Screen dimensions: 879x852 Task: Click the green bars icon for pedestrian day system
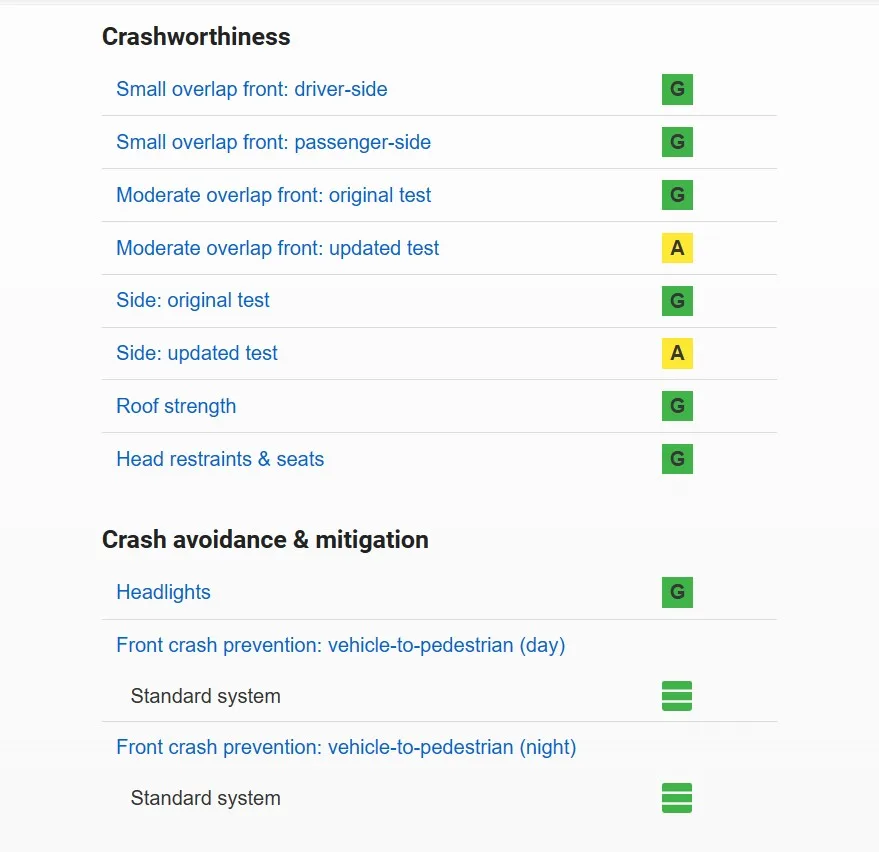click(x=677, y=696)
